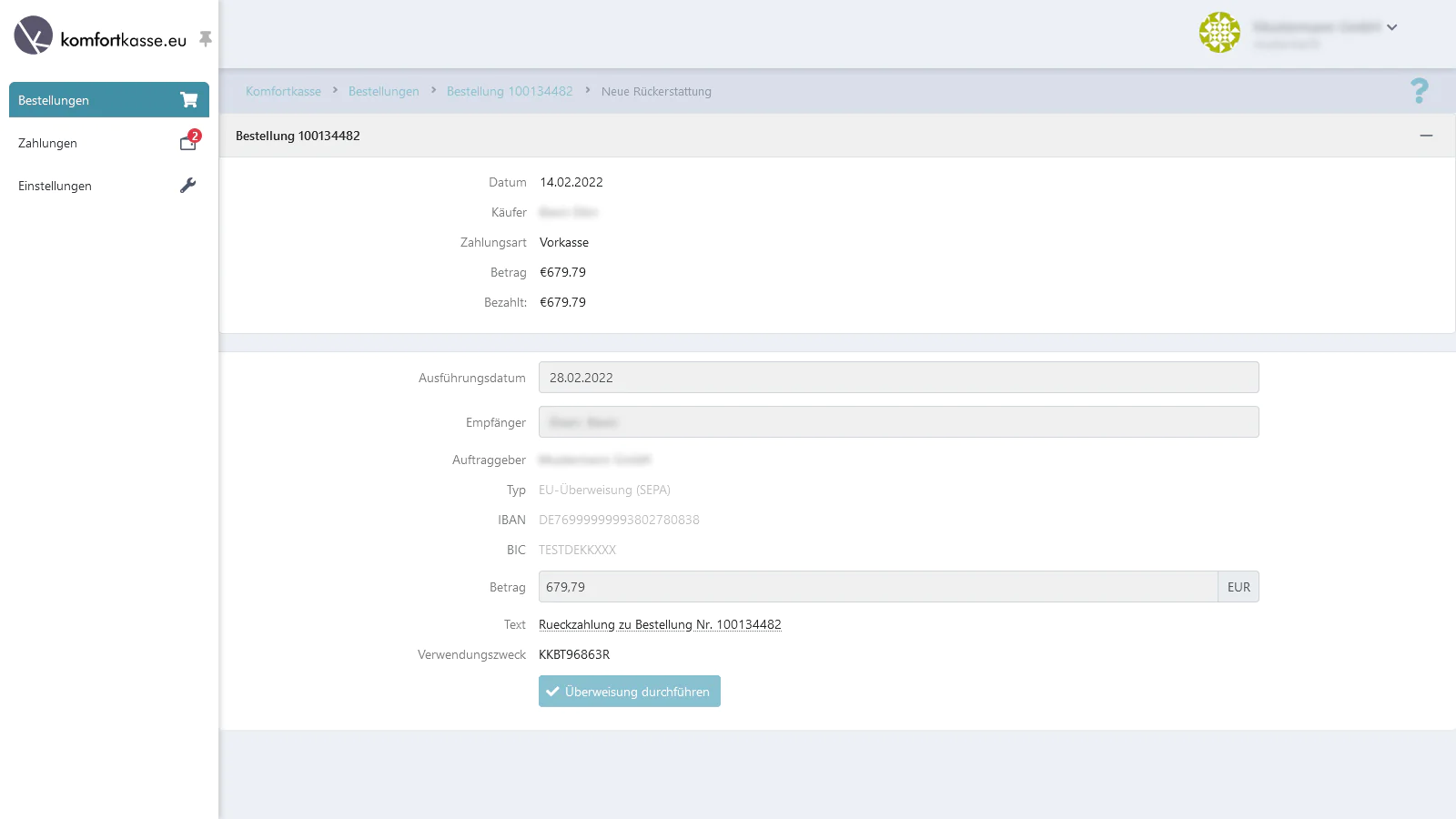Open the Bestellungen menu item

[x=55, y=100]
